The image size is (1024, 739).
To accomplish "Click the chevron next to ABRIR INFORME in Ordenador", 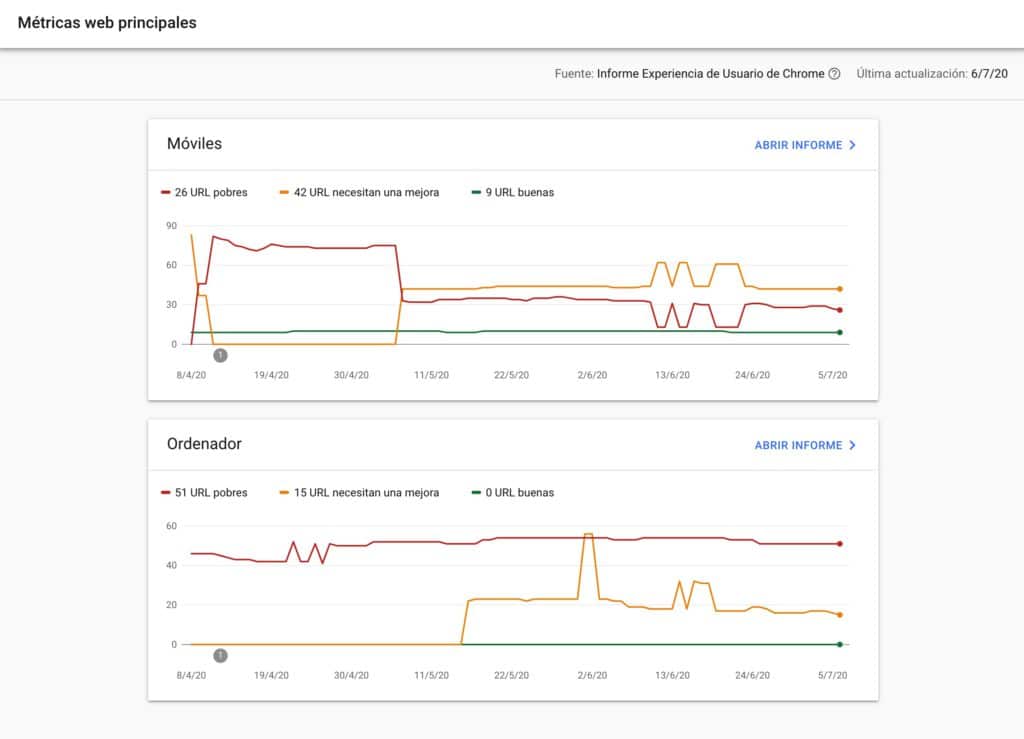I will 852,445.
